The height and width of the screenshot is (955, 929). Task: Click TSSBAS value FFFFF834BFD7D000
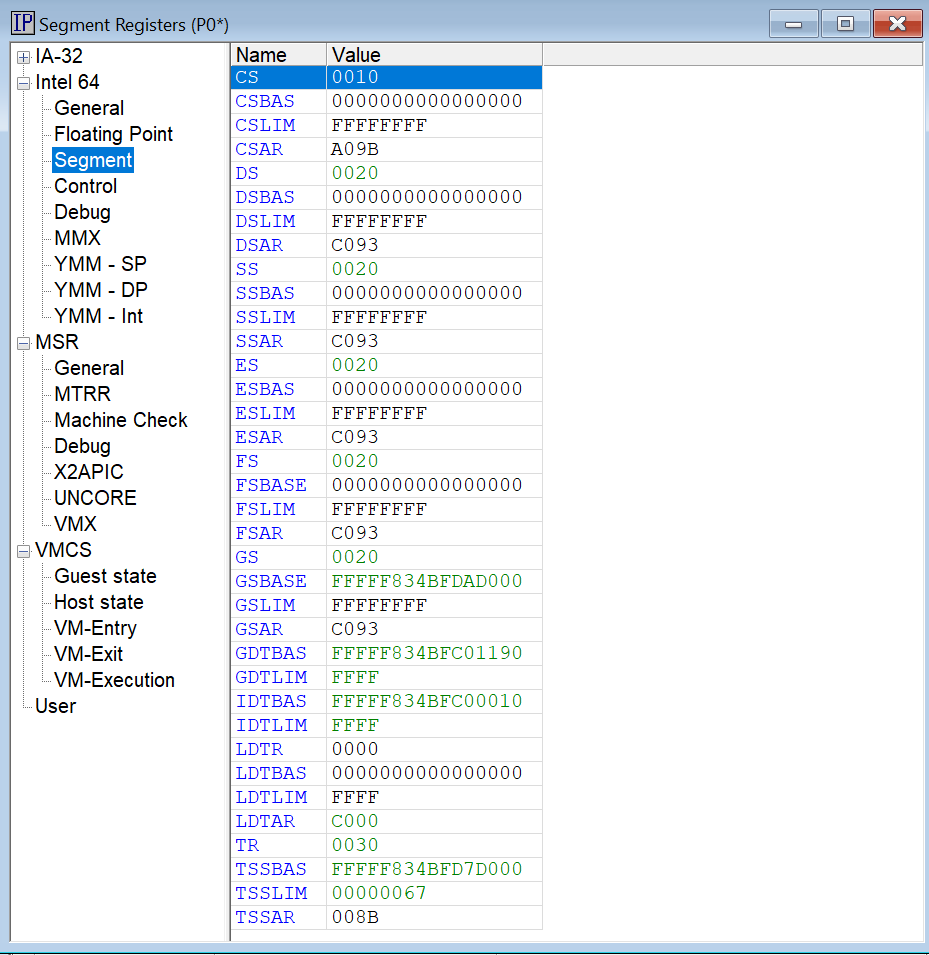[x=426, y=869]
